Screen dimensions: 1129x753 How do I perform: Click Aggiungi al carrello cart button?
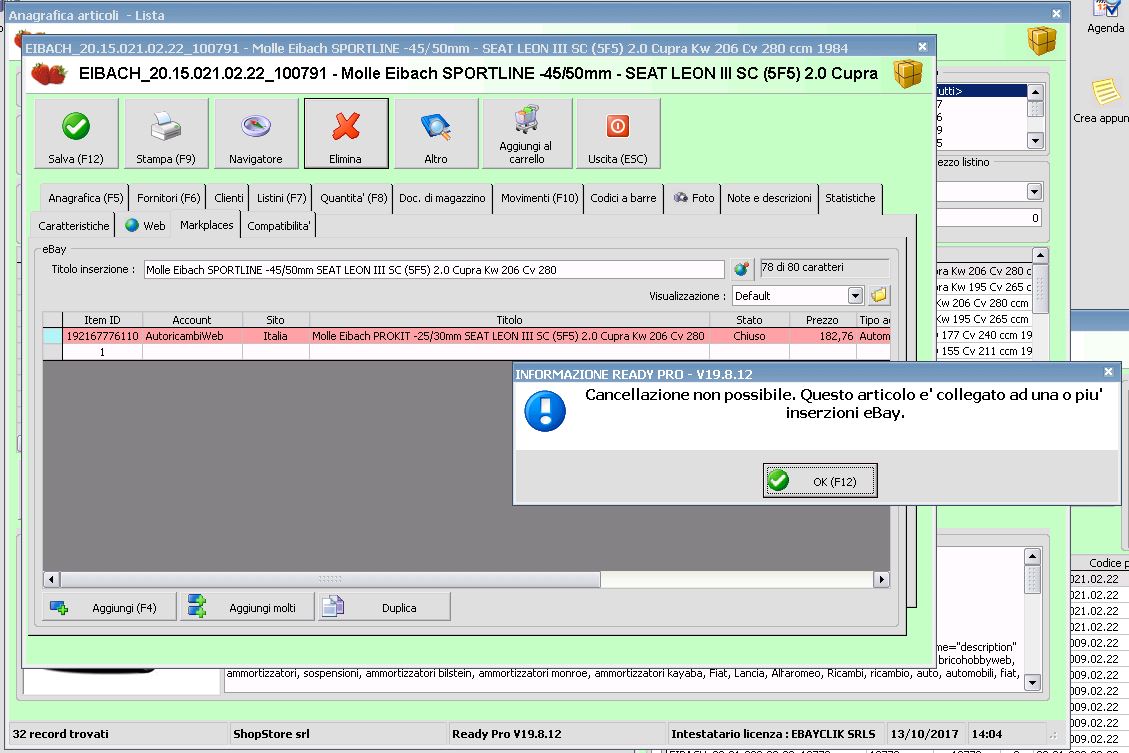tap(527, 134)
